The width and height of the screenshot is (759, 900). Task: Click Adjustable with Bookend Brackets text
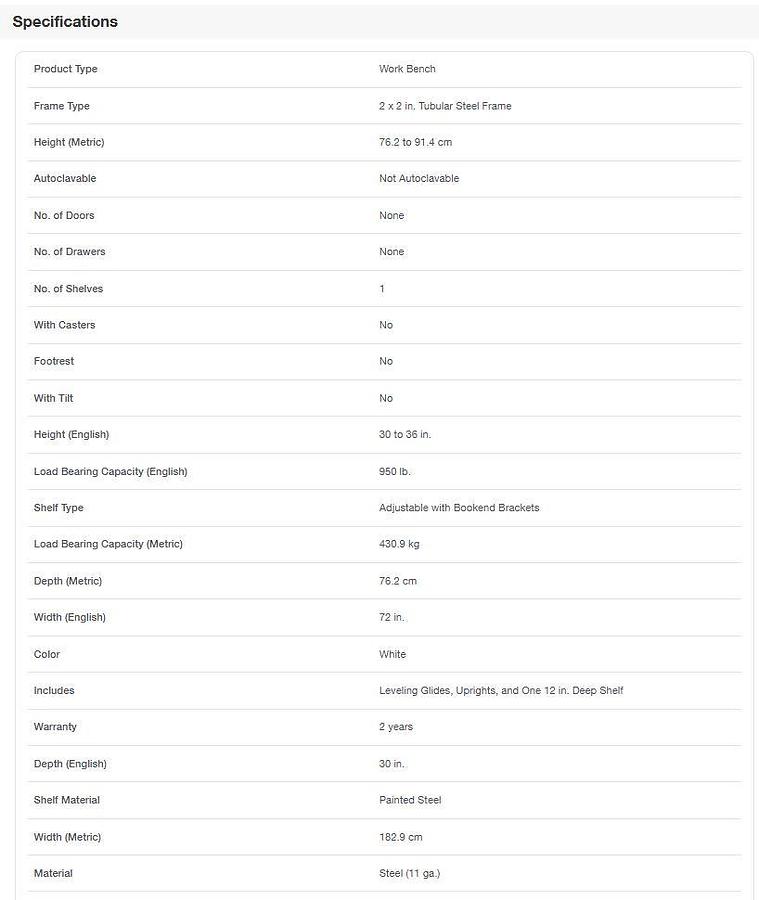459,508
